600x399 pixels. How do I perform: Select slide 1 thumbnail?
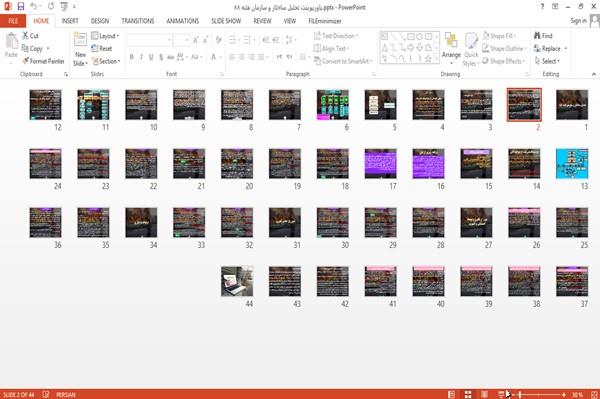(572, 105)
